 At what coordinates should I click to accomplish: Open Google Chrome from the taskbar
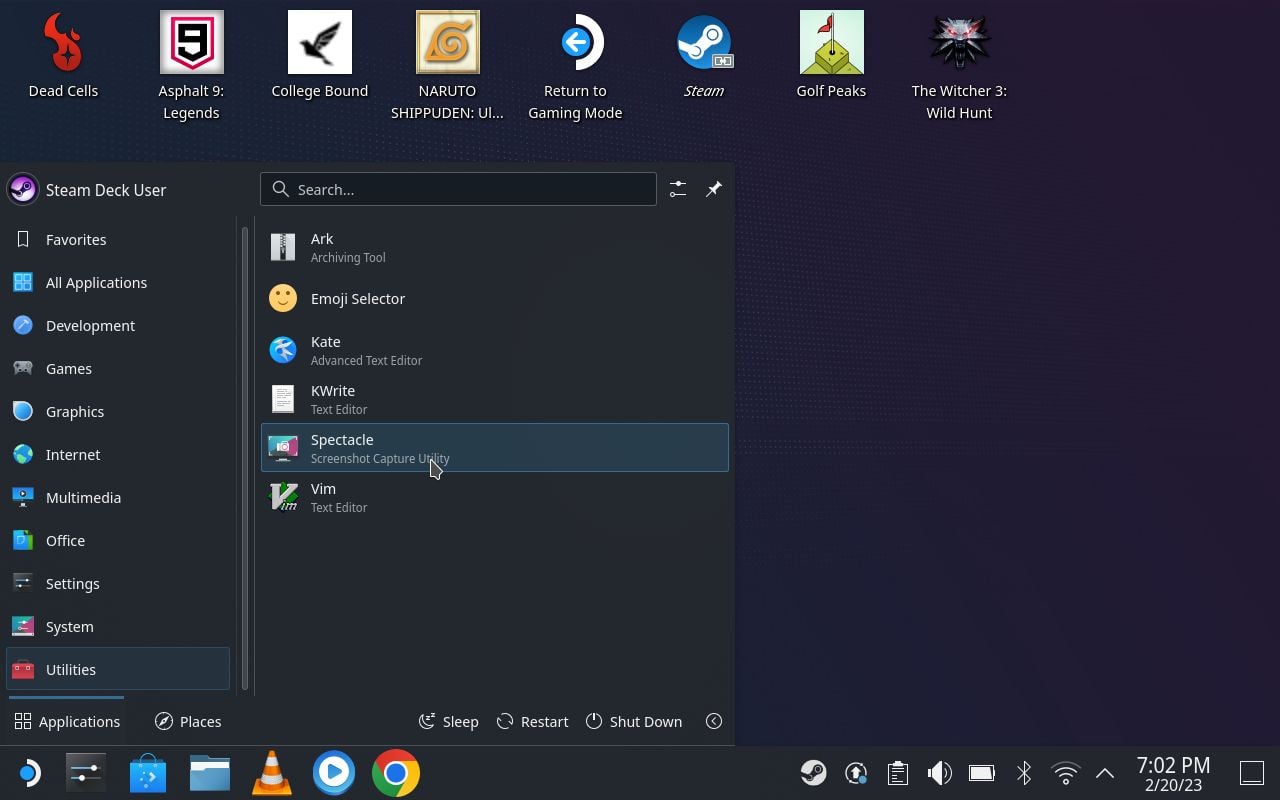[x=396, y=773]
